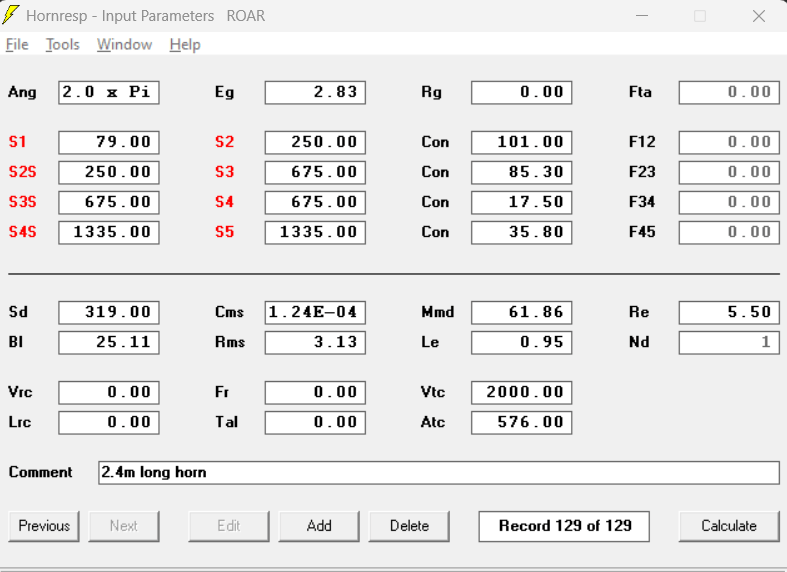
Task: Click the Comment label
Action: coord(41,472)
